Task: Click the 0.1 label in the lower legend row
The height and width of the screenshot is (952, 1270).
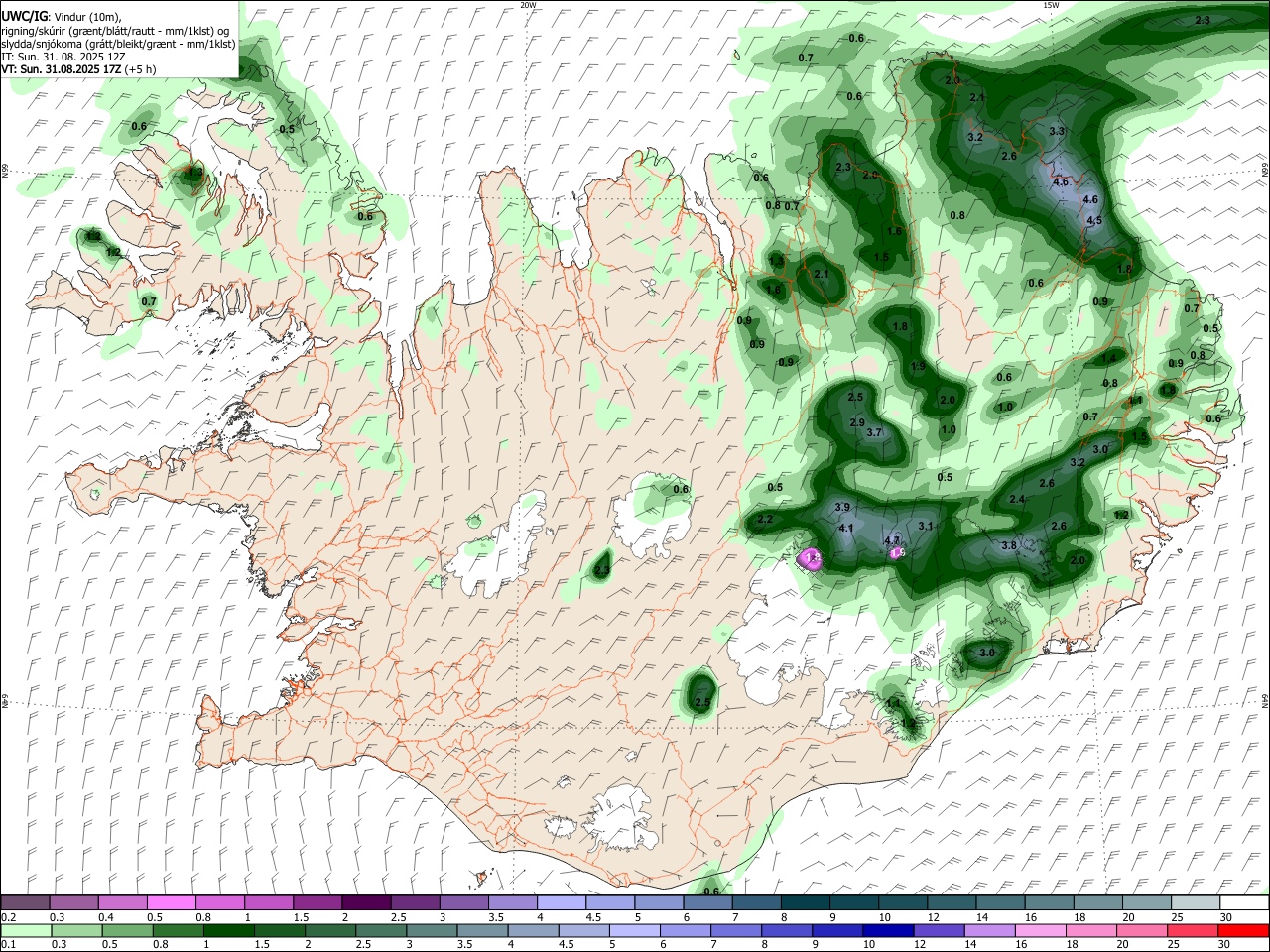Action: 8,944
